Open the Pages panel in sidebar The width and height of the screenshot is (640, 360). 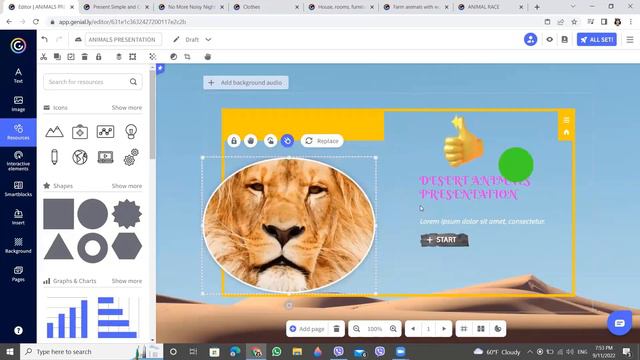[x=18, y=274]
